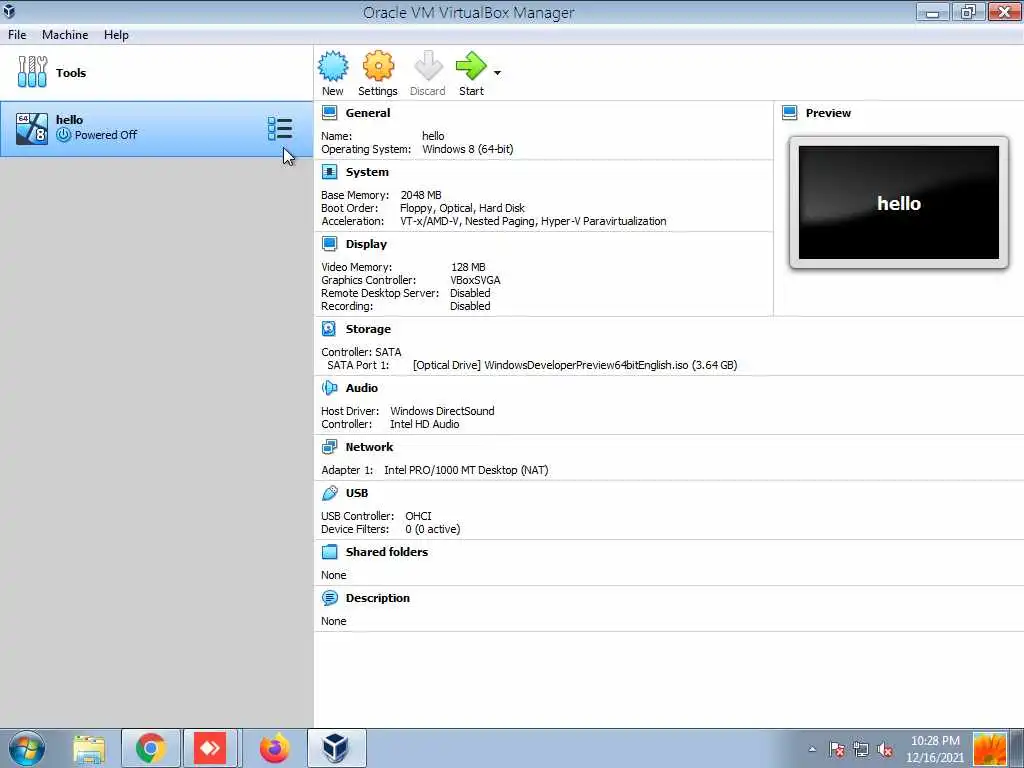Open the Network settings header link

369,447
